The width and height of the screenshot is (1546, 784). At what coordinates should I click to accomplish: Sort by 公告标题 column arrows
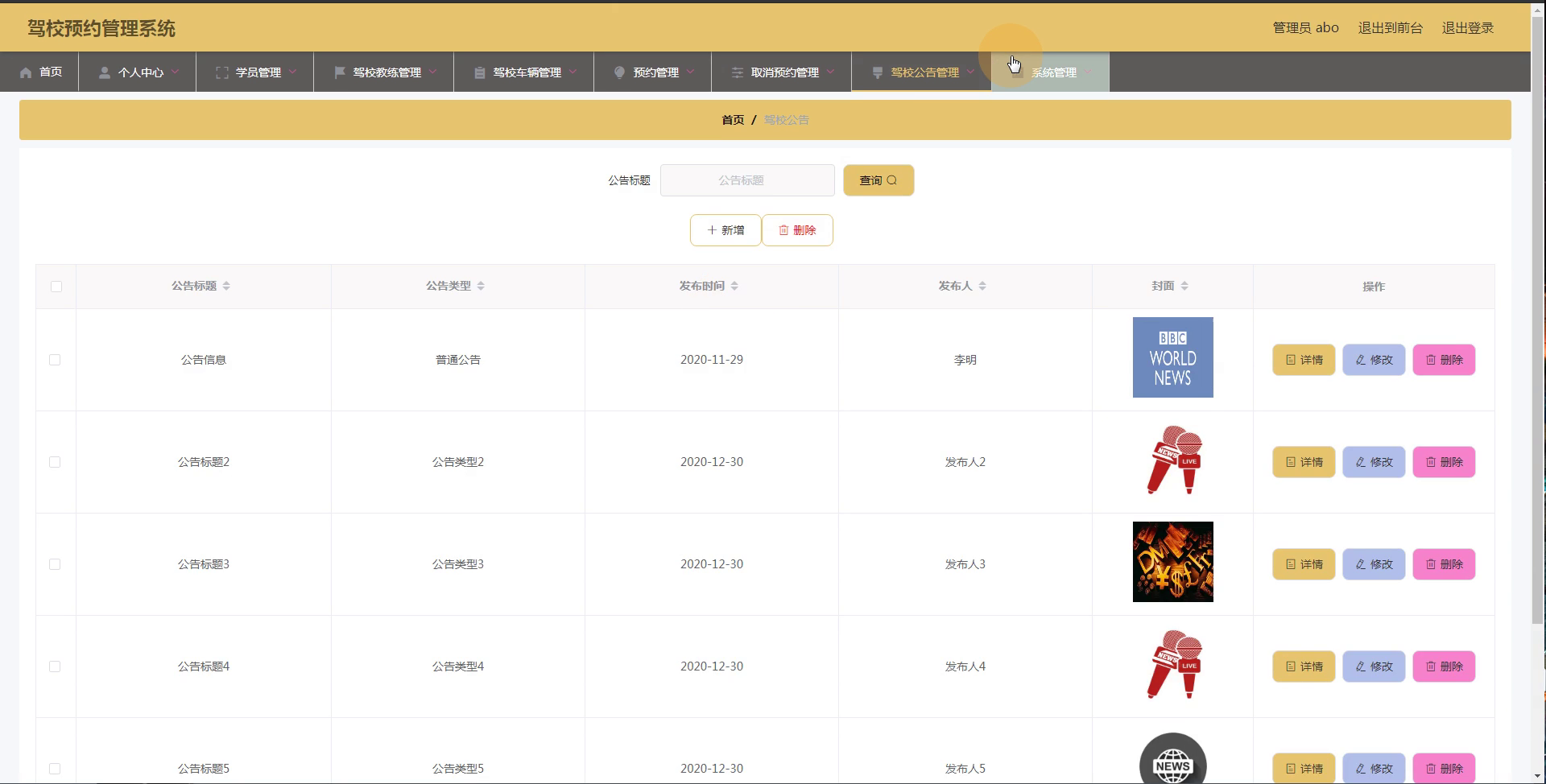pyautogui.click(x=226, y=286)
